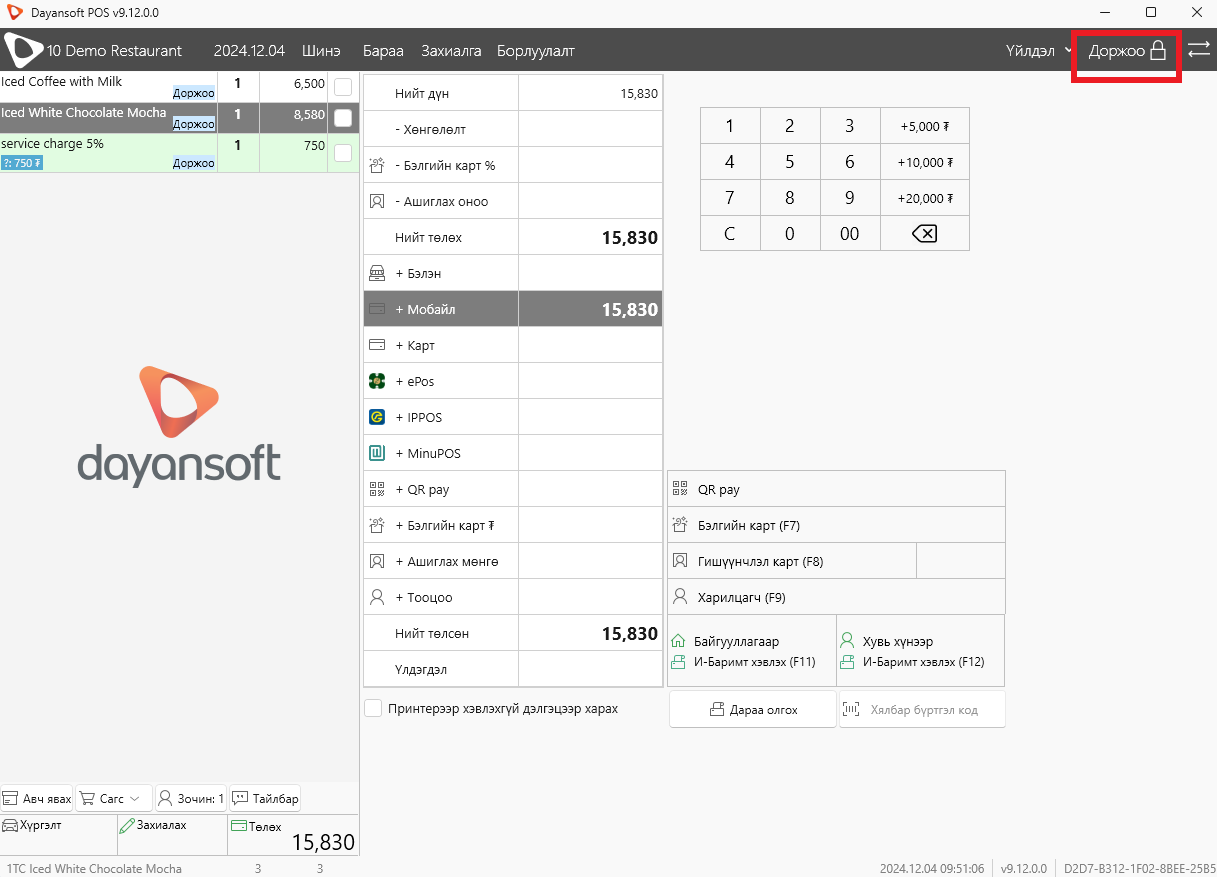Screen dimensions: 1217x877
Task: Tick the Iced Coffee with Milk checkbox
Action: point(343,87)
